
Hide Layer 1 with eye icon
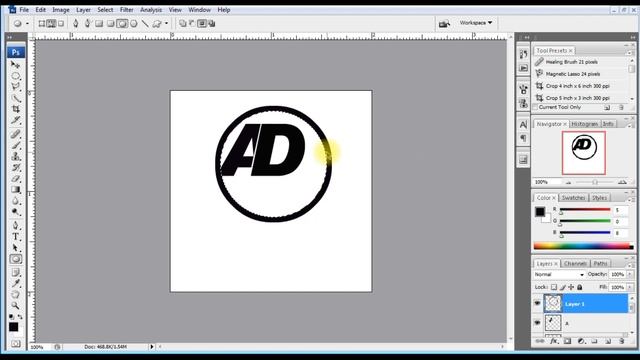click(537, 303)
